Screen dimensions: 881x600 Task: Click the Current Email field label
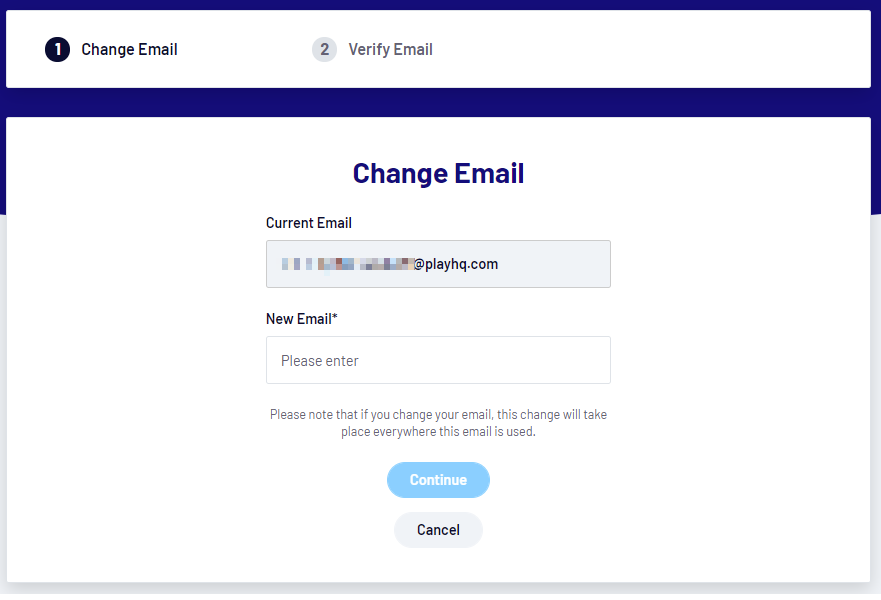point(309,223)
